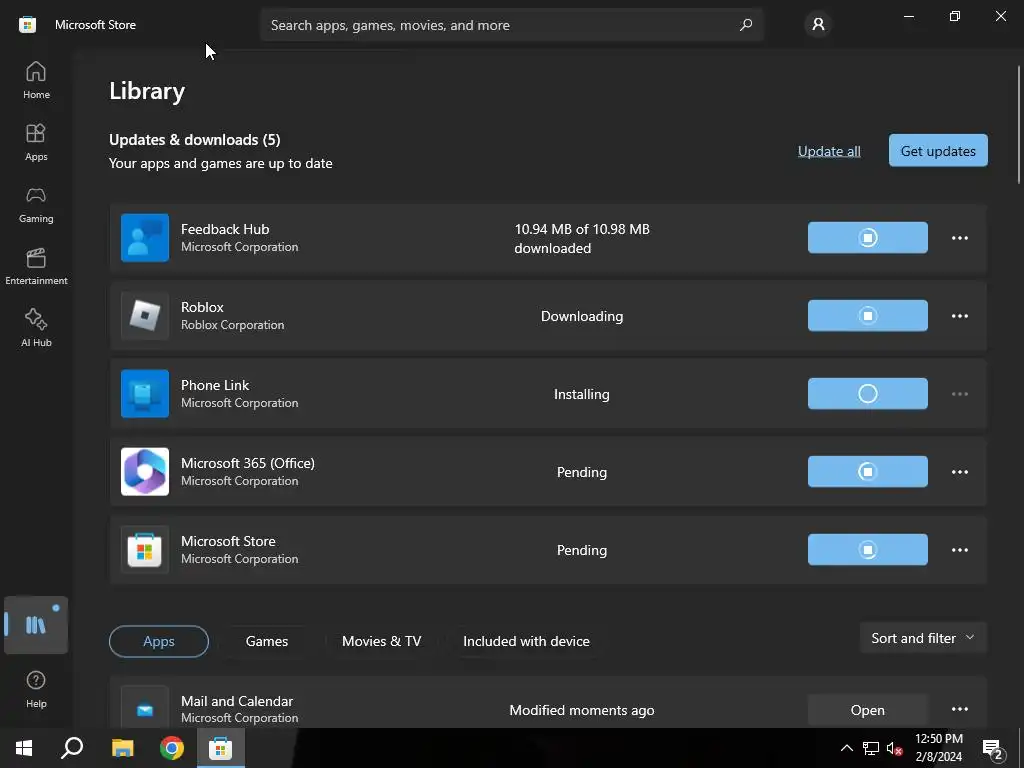Screen dimensions: 1024x768
Task: Open taskbar search
Action: 72,748
